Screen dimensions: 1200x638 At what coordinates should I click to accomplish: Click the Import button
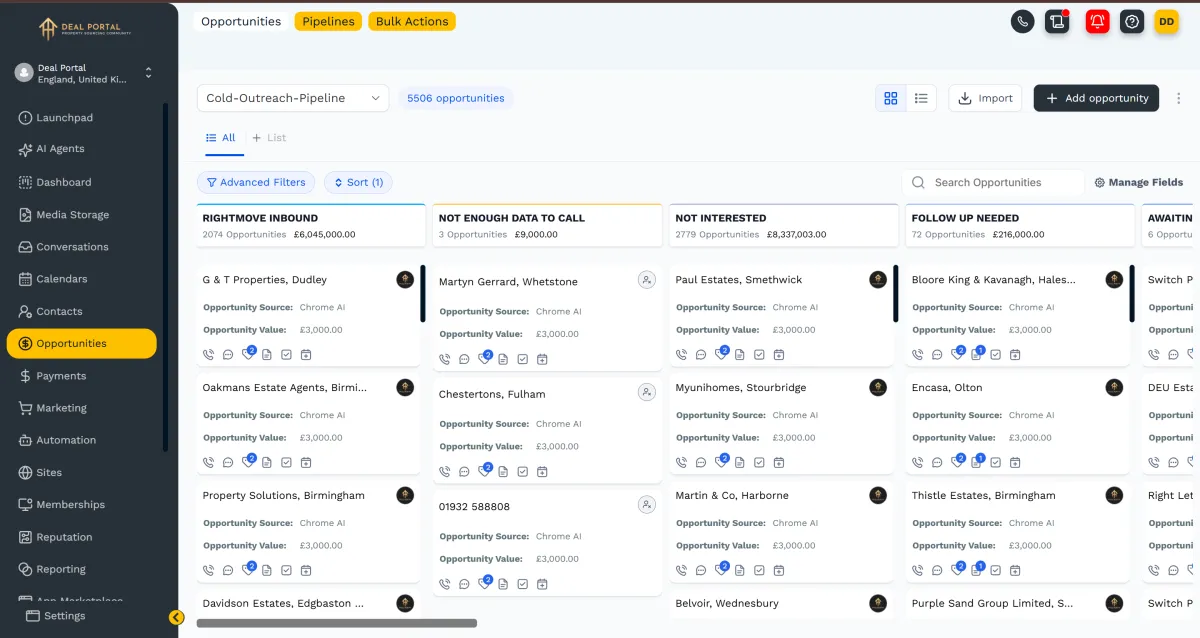coord(985,98)
